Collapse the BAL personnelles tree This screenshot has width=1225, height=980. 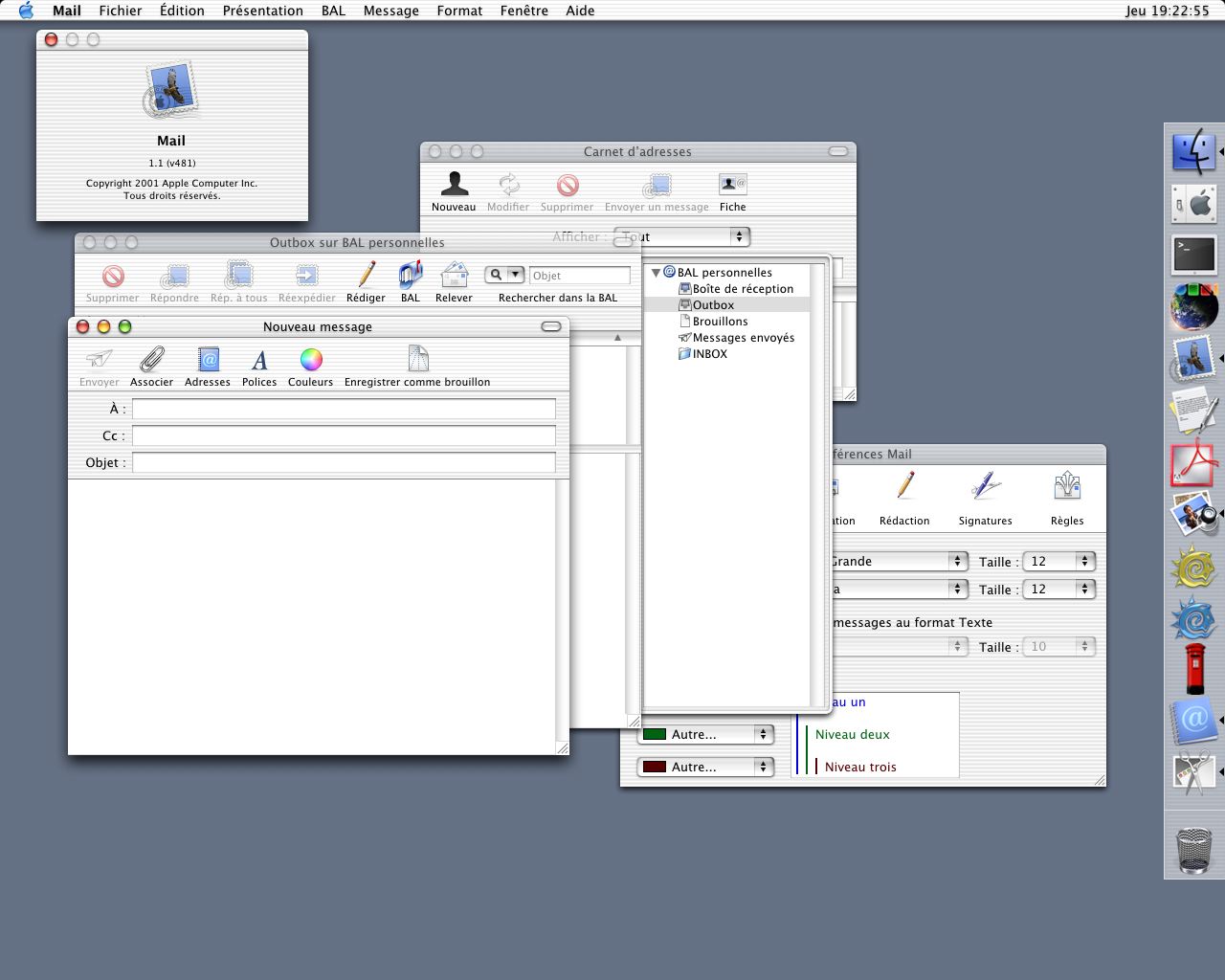pos(656,273)
